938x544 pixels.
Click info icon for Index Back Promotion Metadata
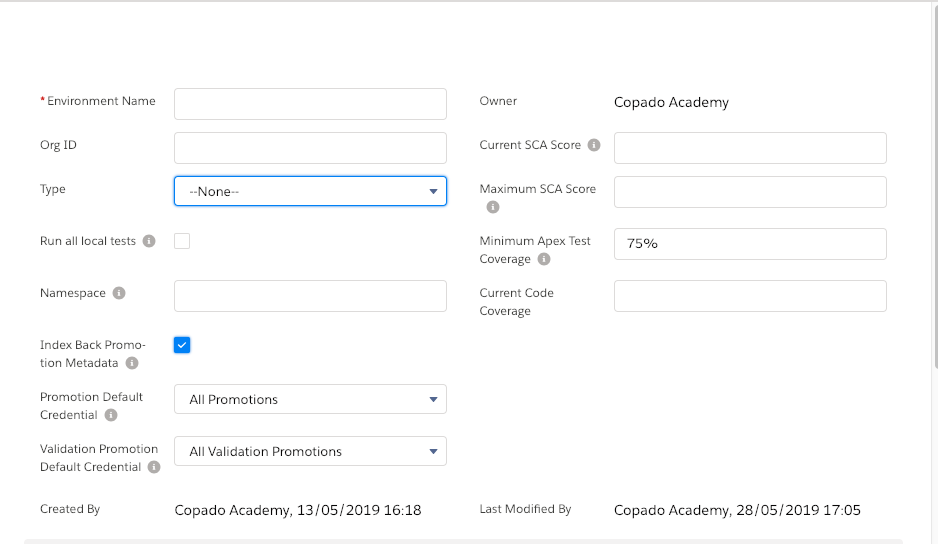[132, 363]
